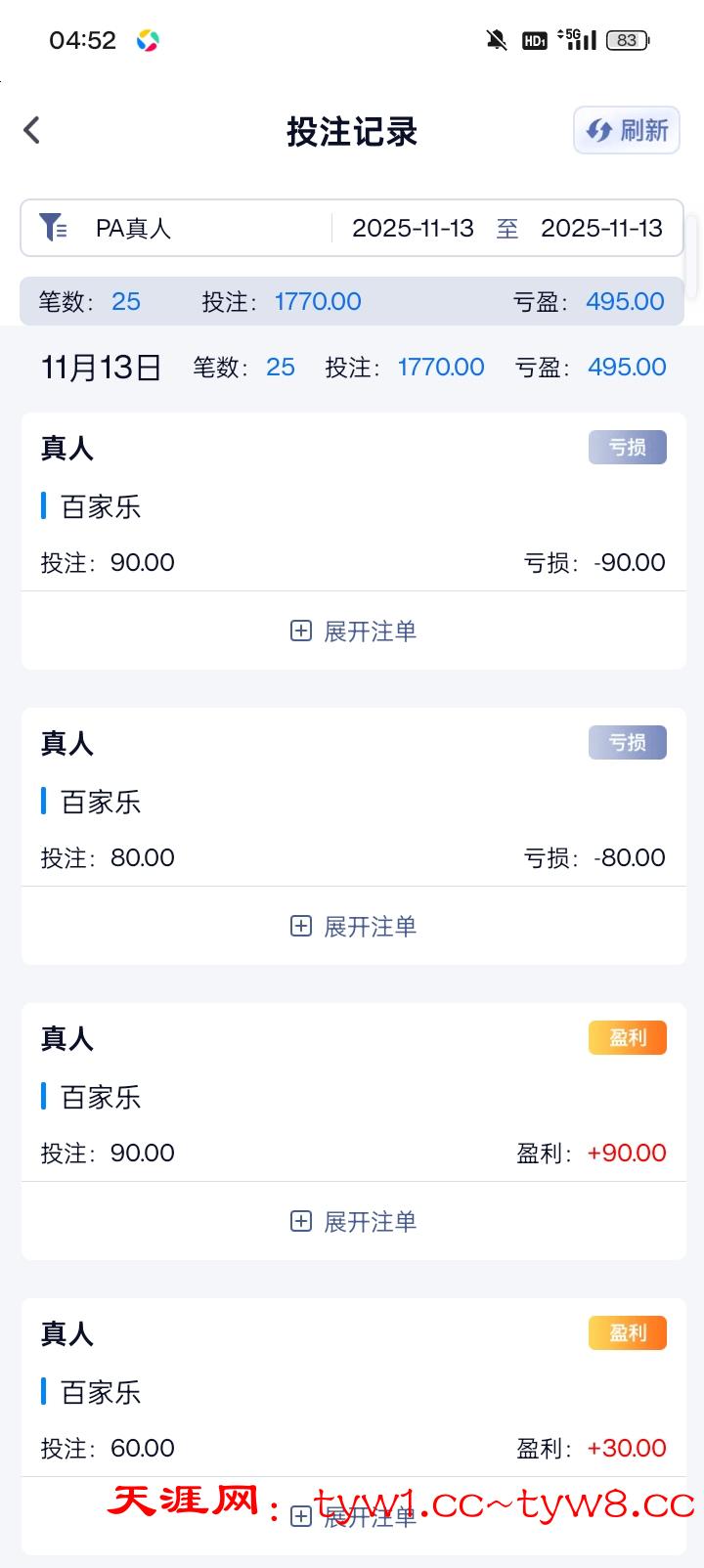This screenshot has height=1568, width=704.
Task: Tap the colorful app icon in status bar
Action: click(x=148, y=40)
